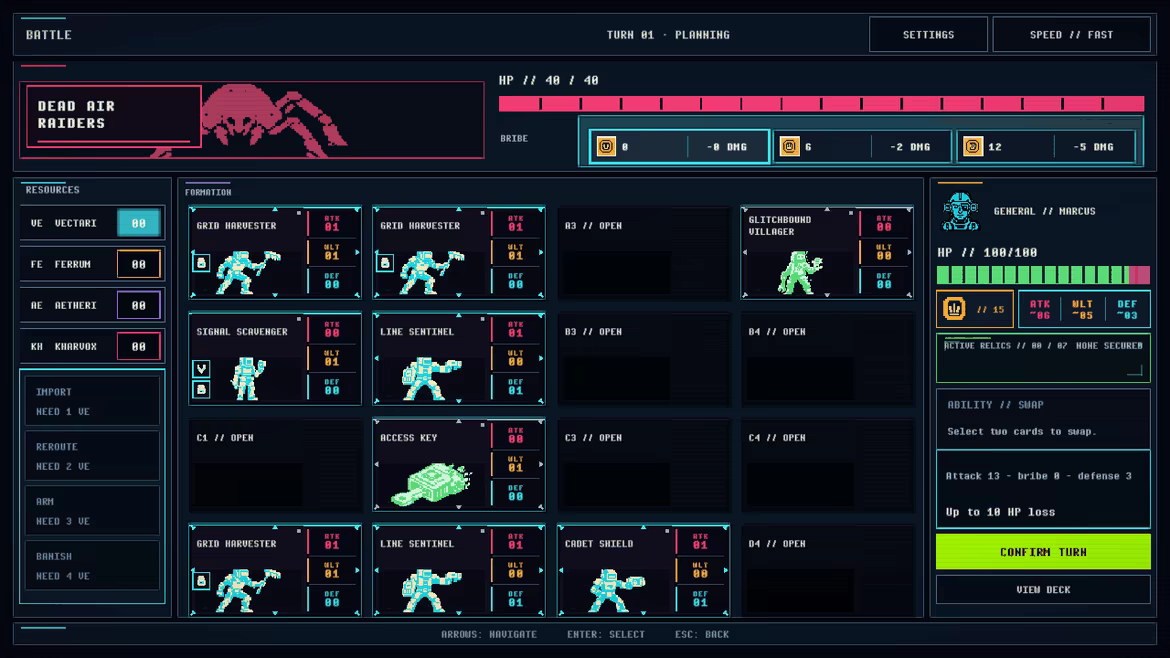
Task: Select the C4 // Open formation slot
Action: (827, 465)
